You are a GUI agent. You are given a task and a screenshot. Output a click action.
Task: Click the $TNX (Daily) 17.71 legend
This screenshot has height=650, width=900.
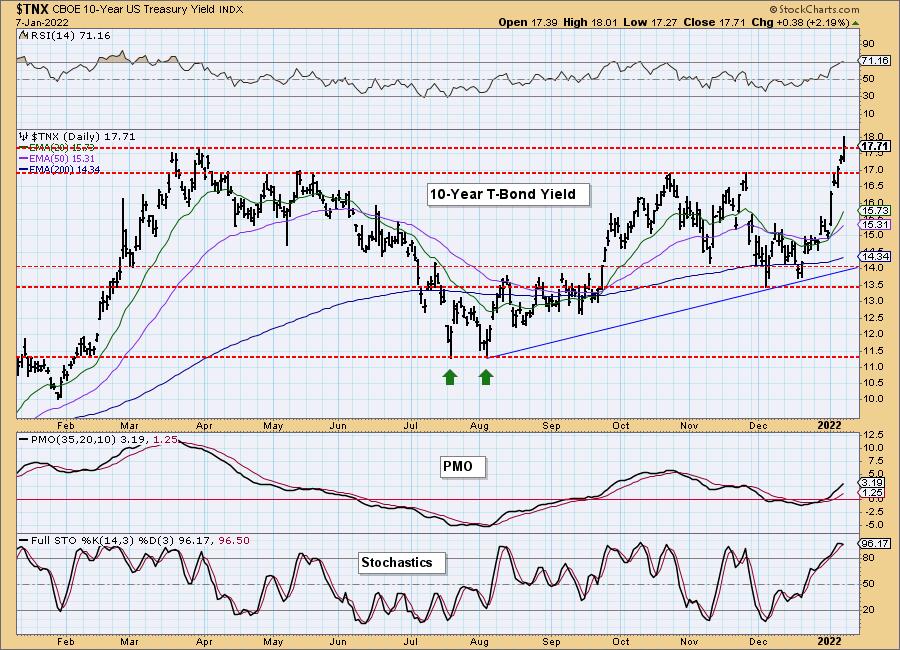pyautogui.click(x=83, y=137)
